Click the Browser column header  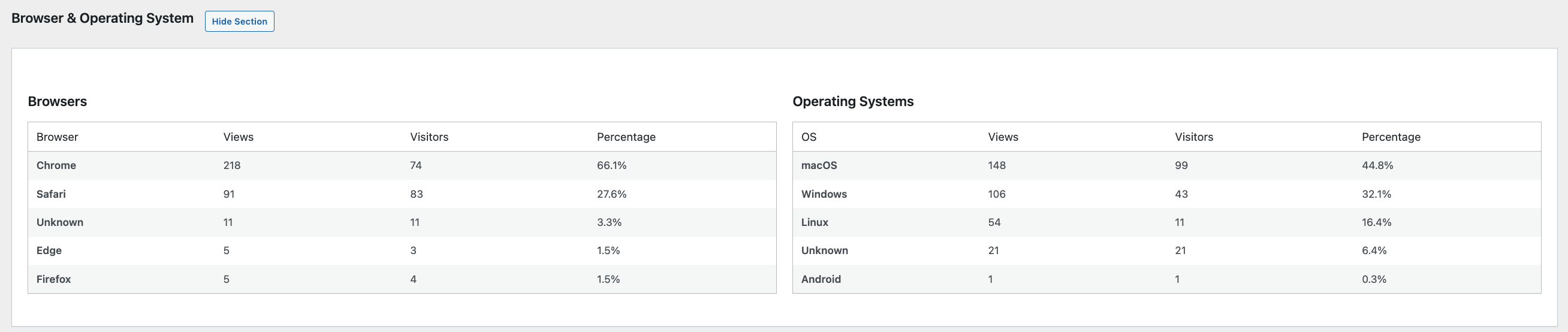click(57, 137)
